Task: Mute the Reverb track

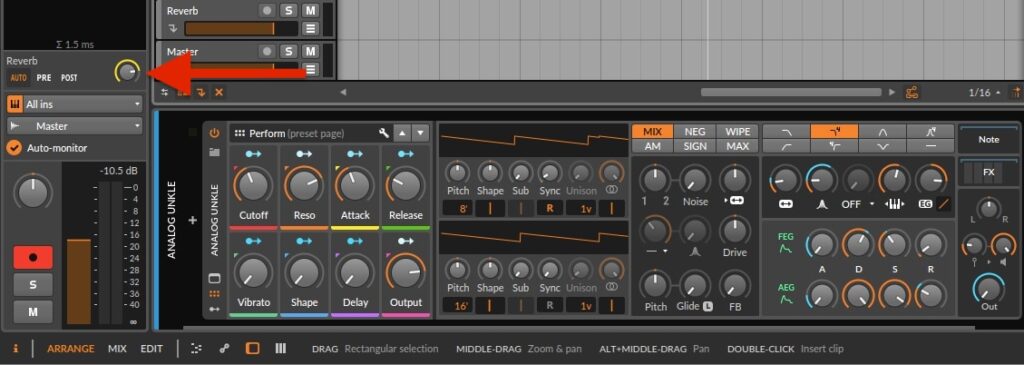Action: click(x=310, y=10)
